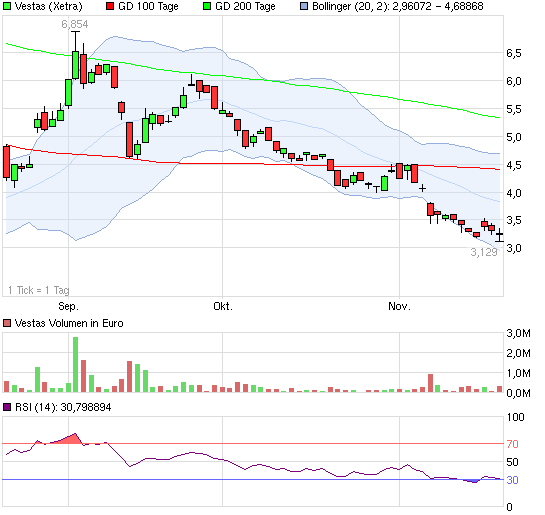The width and height of the screenshot is (545, 515).
Task: Select the 'Vestas (Xetra)' legend label
Action: click(49, 6)
